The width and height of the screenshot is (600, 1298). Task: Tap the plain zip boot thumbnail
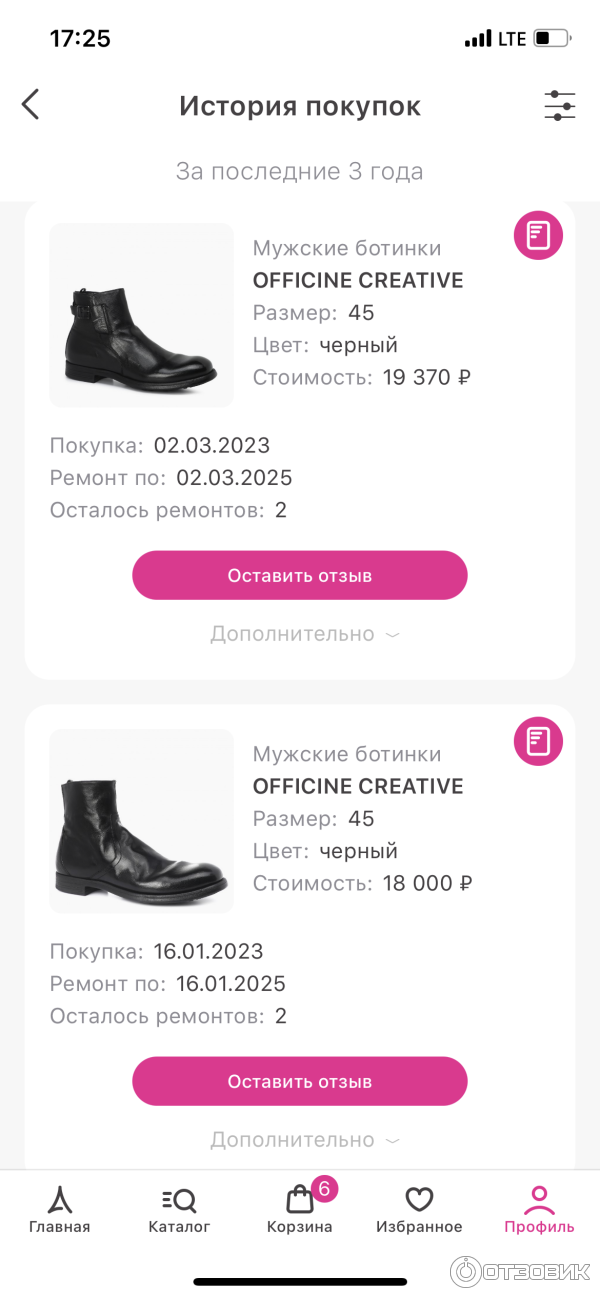click(141, 821)
